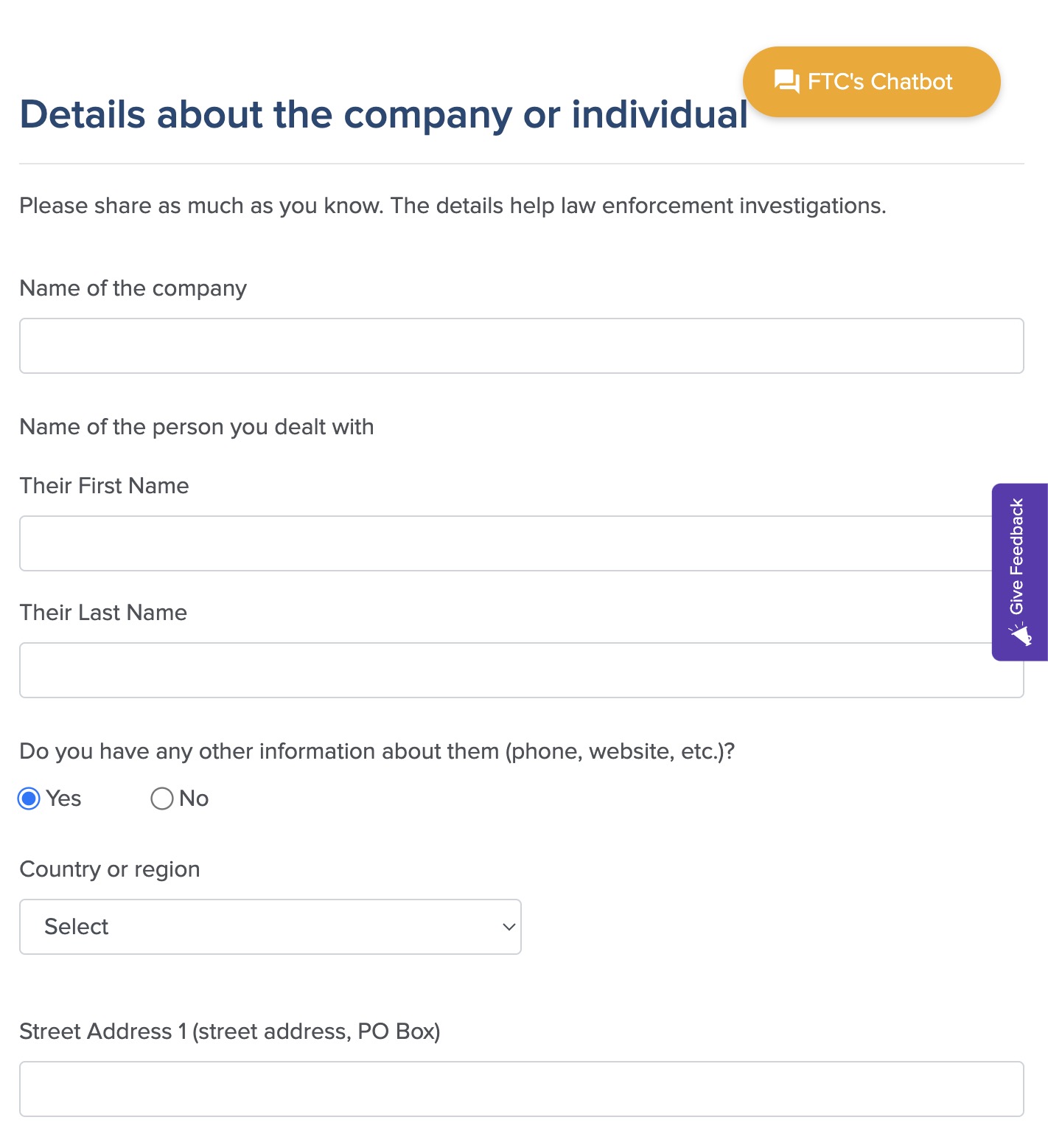Click the "Country or region" label
The width and height of the screenshot is (1048, 1148).
pos(110,869)
